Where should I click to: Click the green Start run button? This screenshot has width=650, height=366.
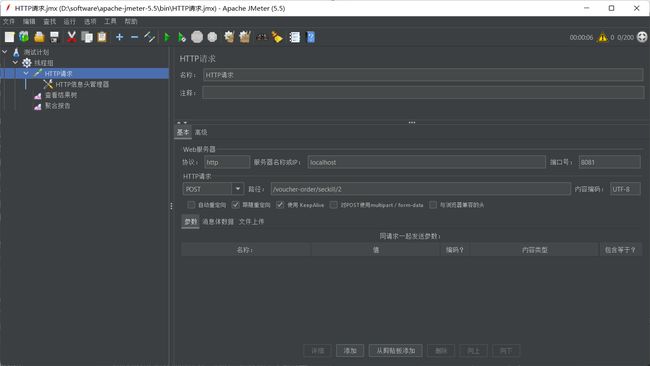[167, 37]
